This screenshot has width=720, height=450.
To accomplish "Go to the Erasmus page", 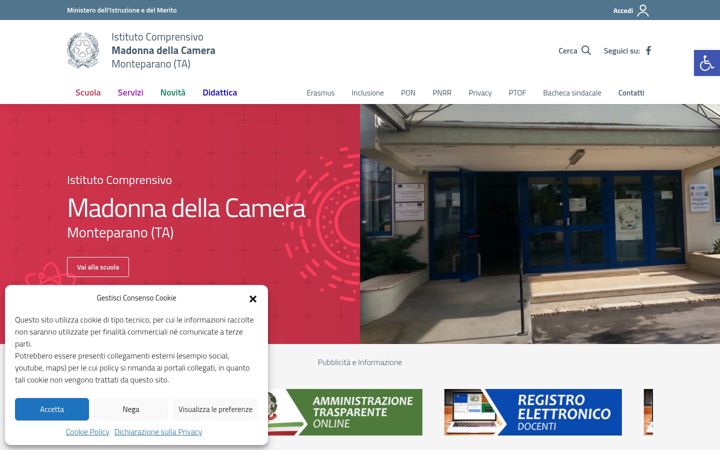I will 321,93.
